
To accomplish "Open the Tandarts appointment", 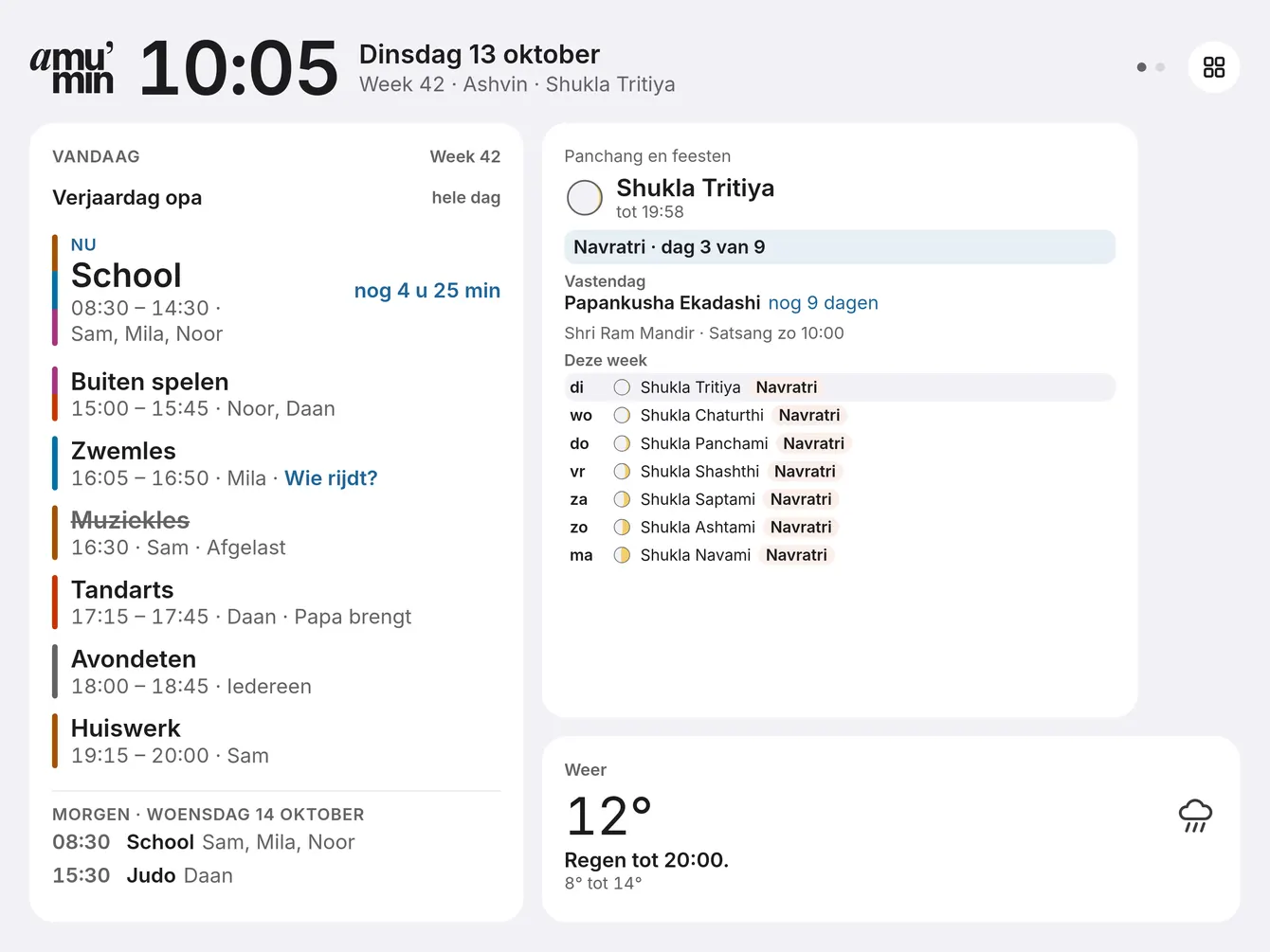I will 276,602.
